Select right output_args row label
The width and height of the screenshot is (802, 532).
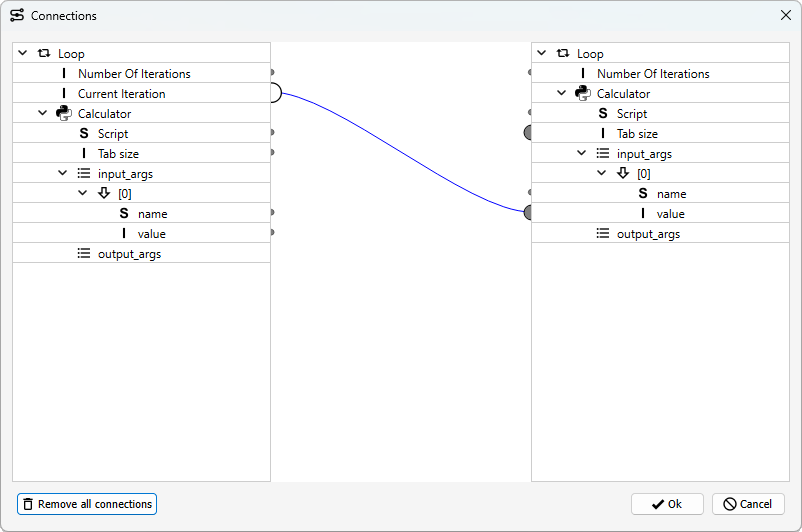click(x=649, y=234)
